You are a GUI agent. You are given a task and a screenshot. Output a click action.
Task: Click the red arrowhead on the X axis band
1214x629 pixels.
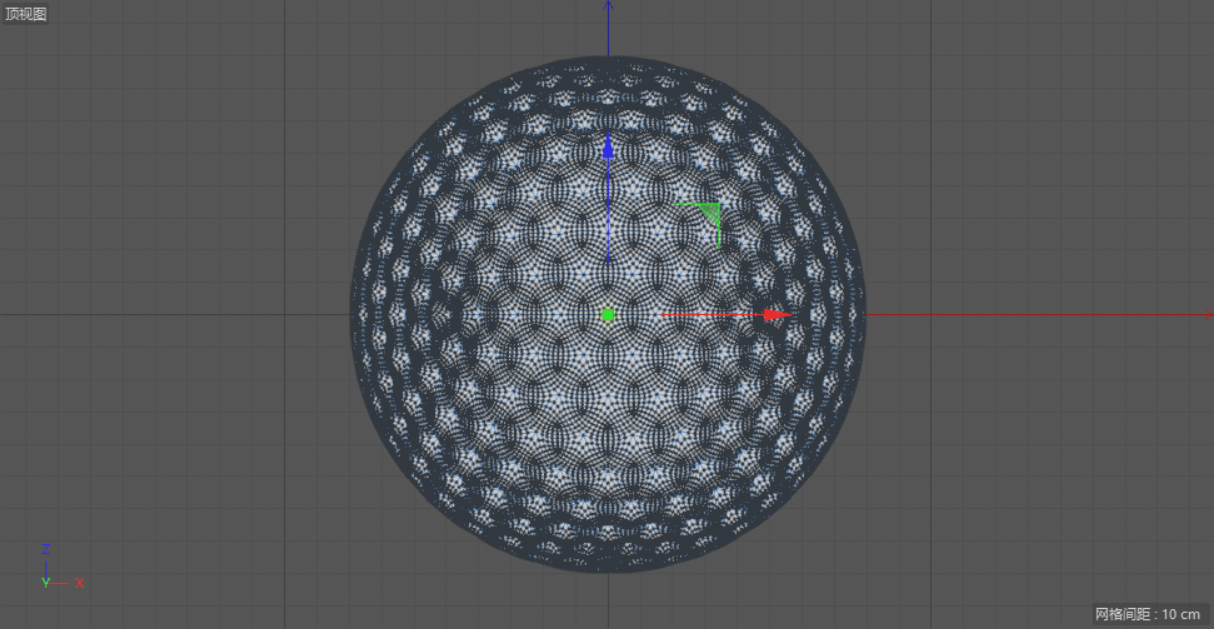point(775,315)
